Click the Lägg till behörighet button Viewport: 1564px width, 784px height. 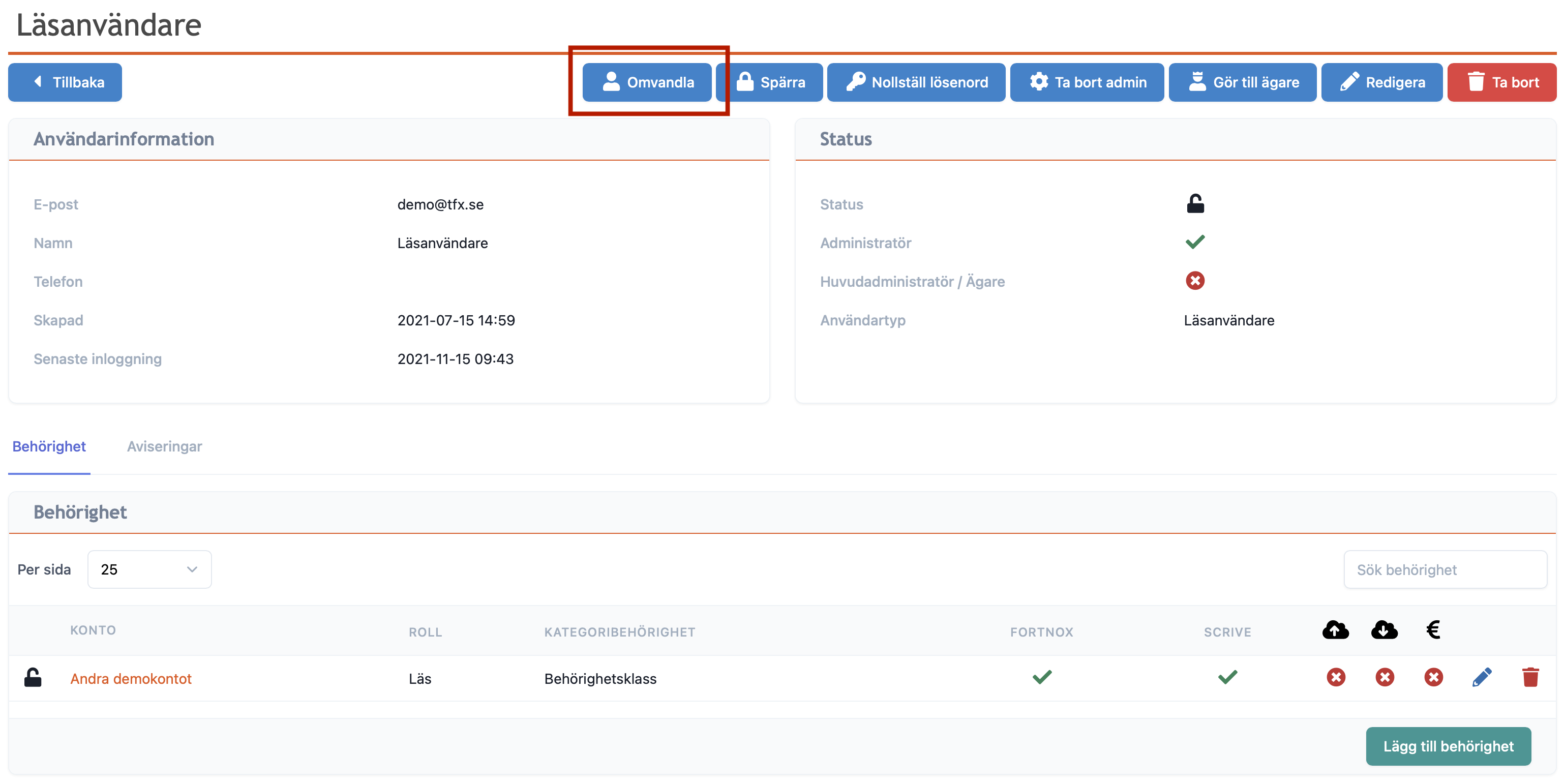point(1448,746)
